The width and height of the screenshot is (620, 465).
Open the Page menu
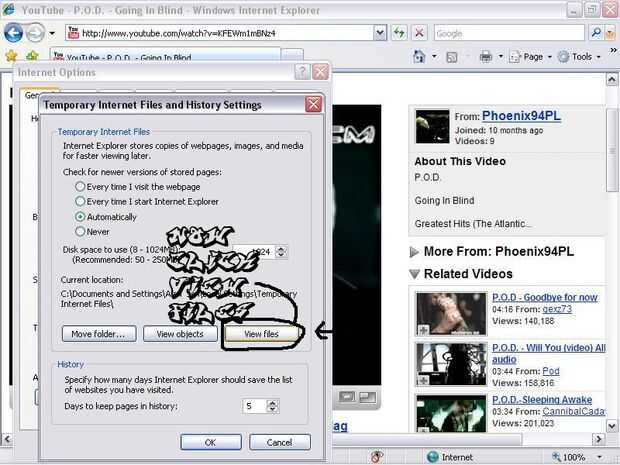(530, 57)
